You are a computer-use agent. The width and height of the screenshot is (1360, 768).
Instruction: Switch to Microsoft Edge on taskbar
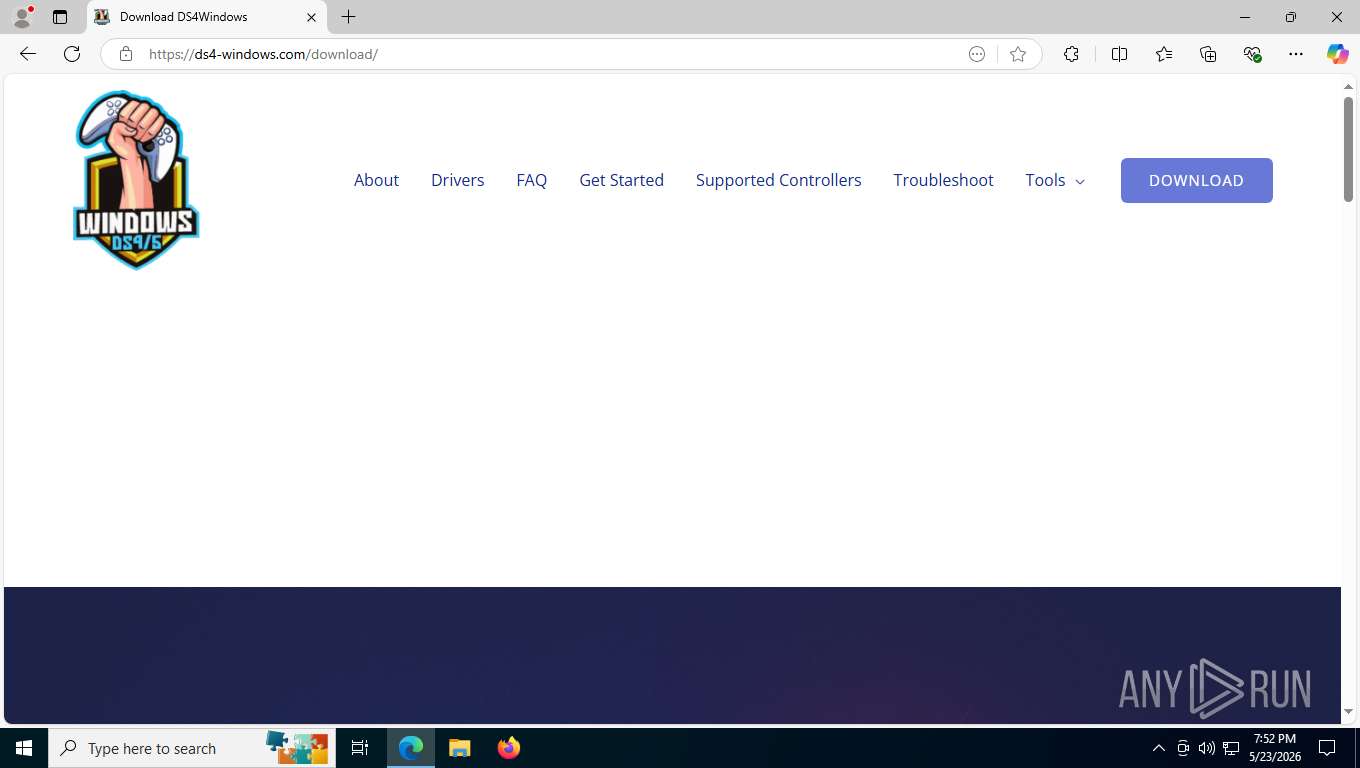(x=411, y=748)
